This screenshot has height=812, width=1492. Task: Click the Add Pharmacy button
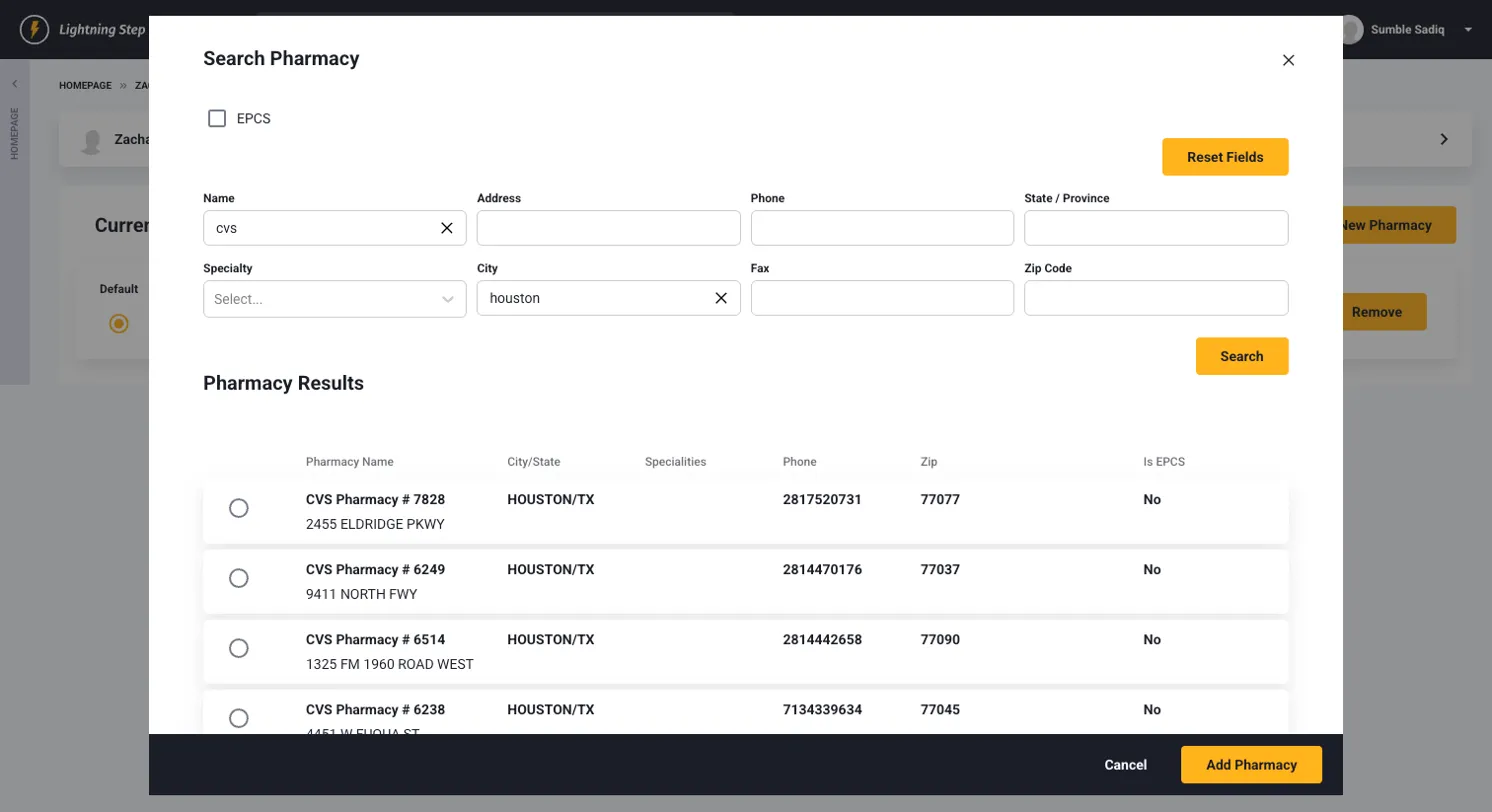click(x=1251, y=765)
